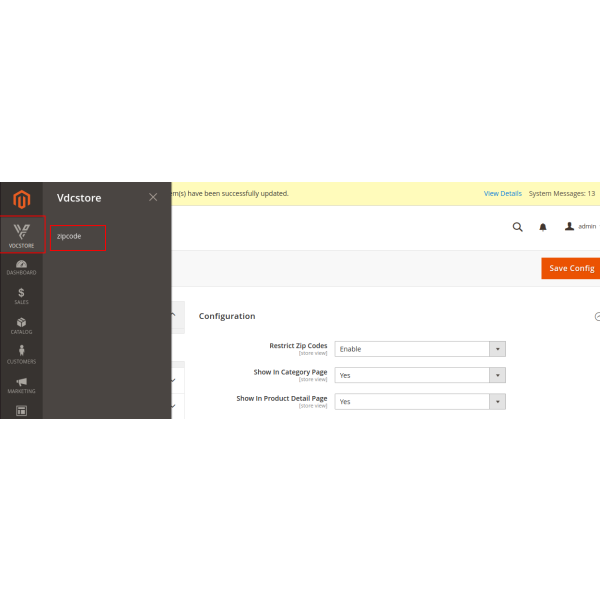This screenshot has height=600, width=600.
Task: Open the Marketing menu icon
Action: click(x=21, y=384)
